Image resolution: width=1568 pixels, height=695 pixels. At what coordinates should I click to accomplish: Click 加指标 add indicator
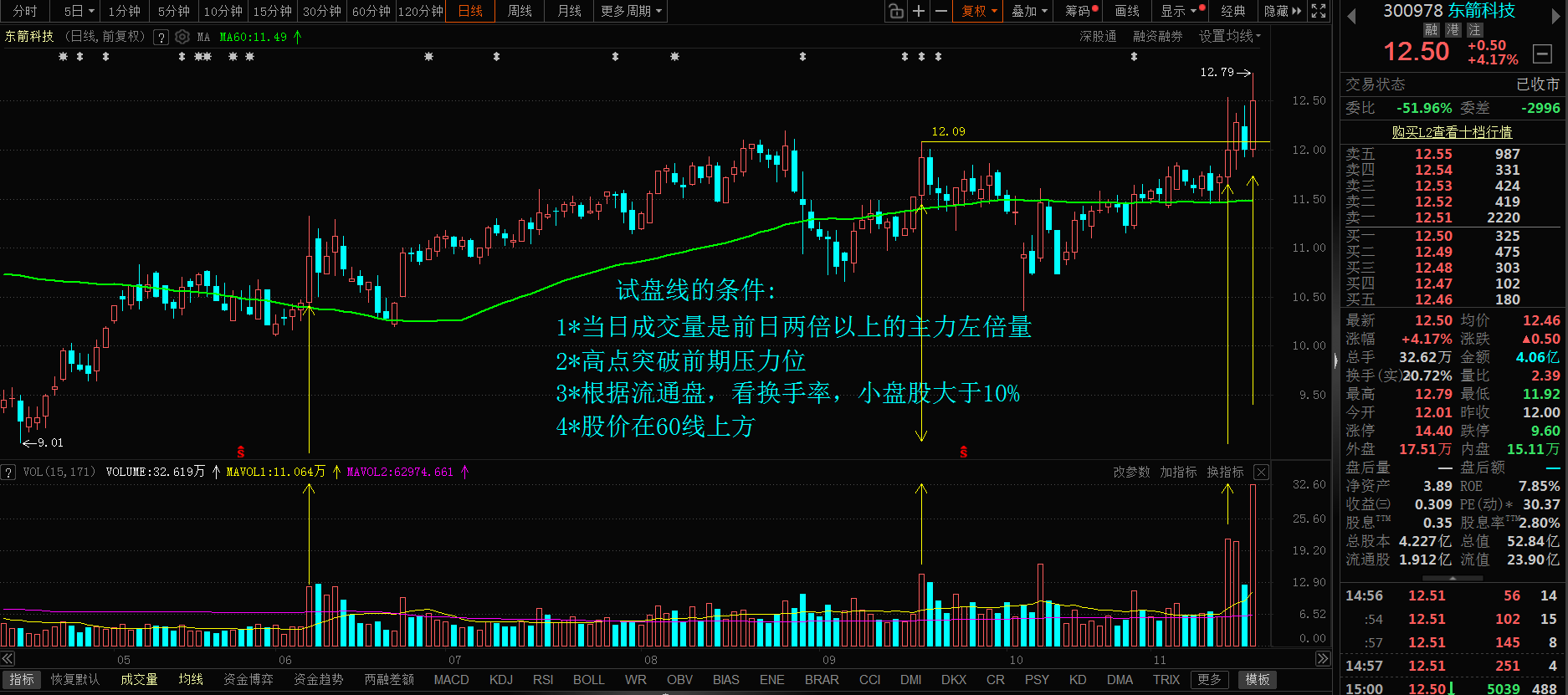click(1178, 473)
